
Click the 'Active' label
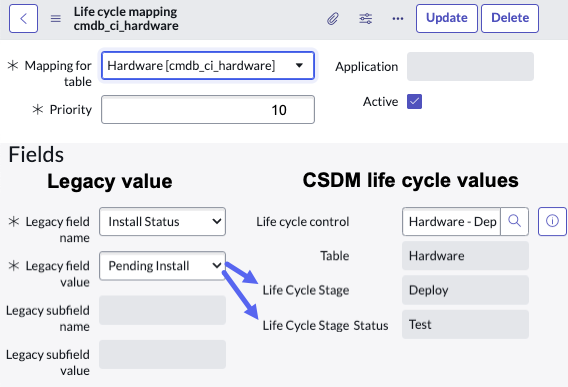(380, 102)
